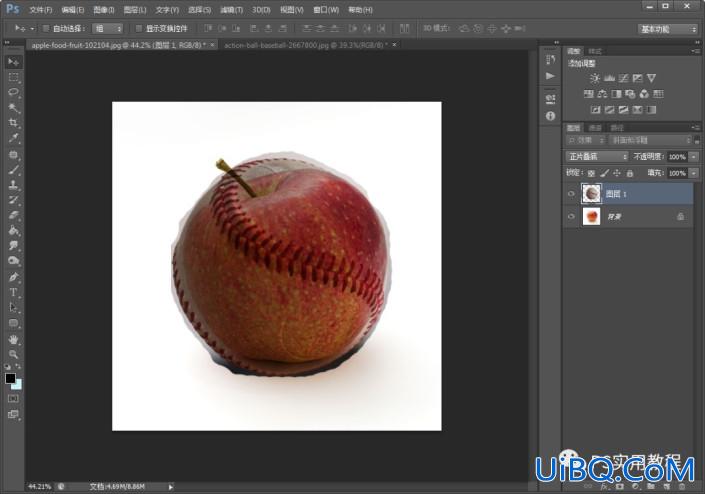The image size is (705, 494).
Task: Add a Black & White adjustment layer
Action: coord(616,94)
